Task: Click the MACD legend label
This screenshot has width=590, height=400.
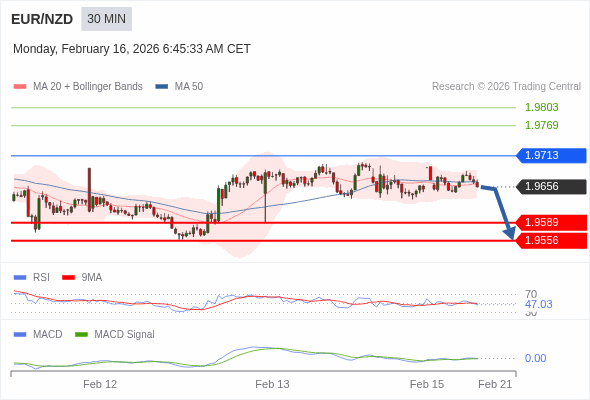Action: [48, 335]
